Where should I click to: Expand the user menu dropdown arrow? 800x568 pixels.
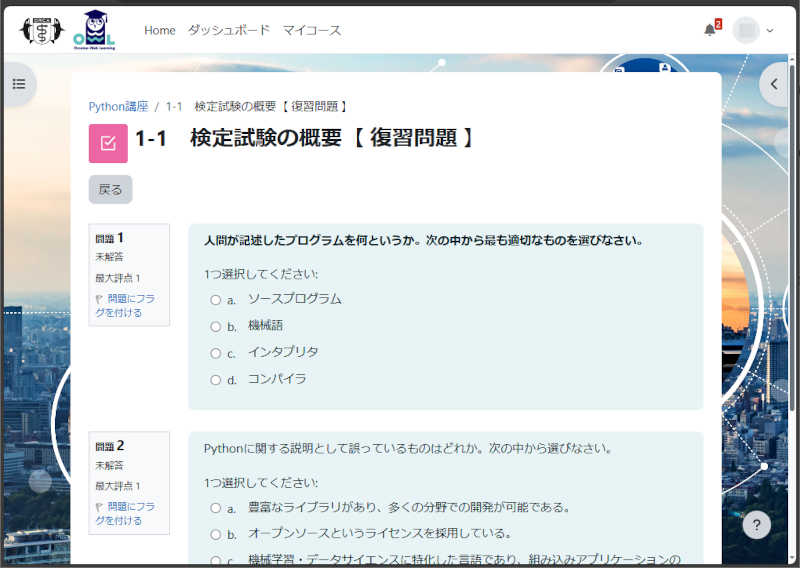(x=770, y=31)
